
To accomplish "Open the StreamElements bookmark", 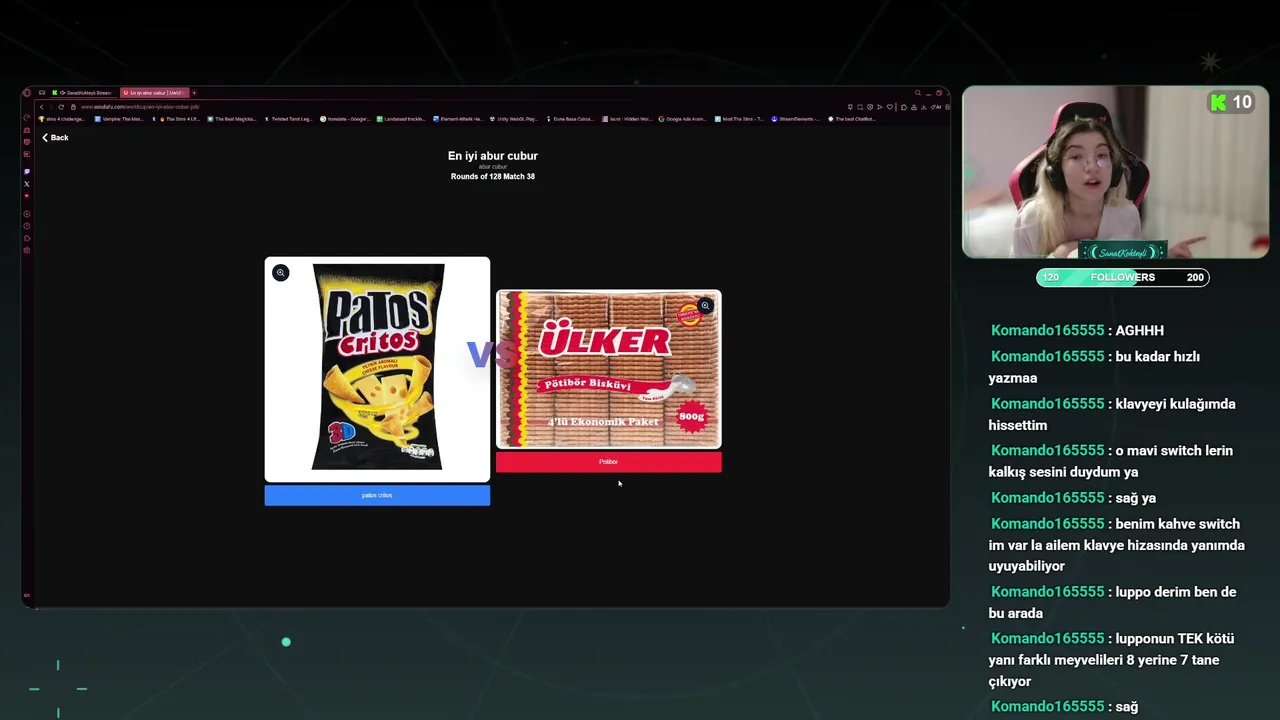I will [797, 119].
